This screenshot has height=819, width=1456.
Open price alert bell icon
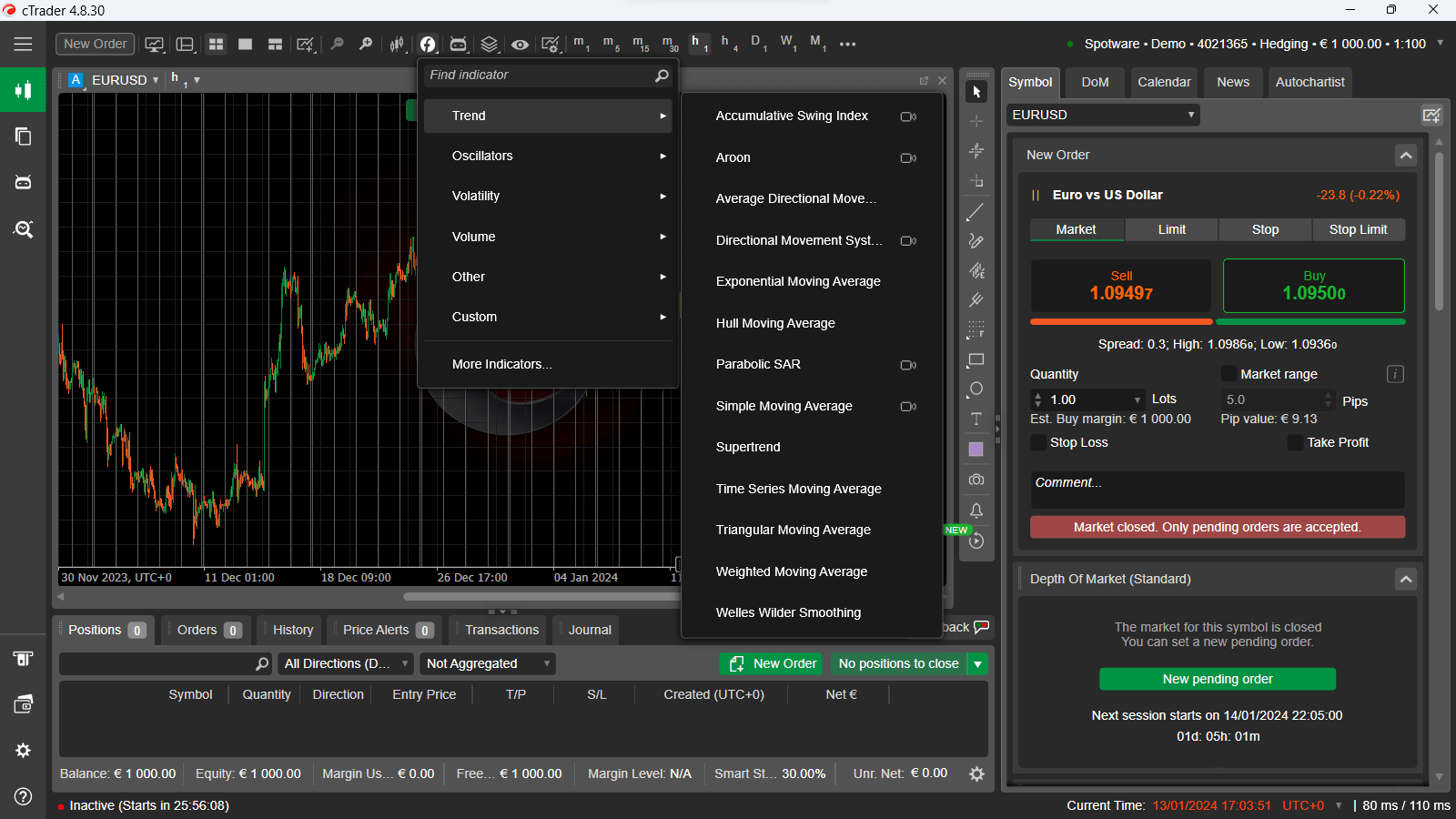coord(976,511)
